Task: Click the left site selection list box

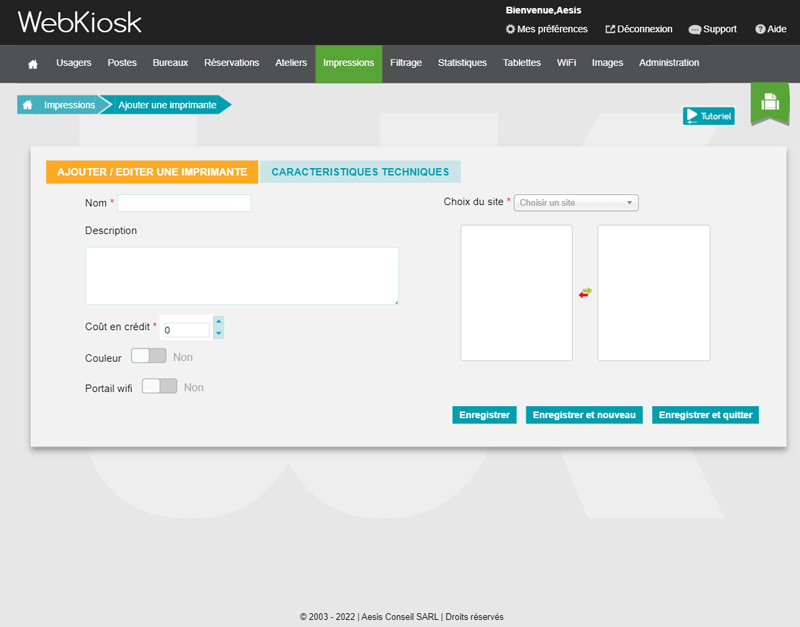Action: pos(516,293)
